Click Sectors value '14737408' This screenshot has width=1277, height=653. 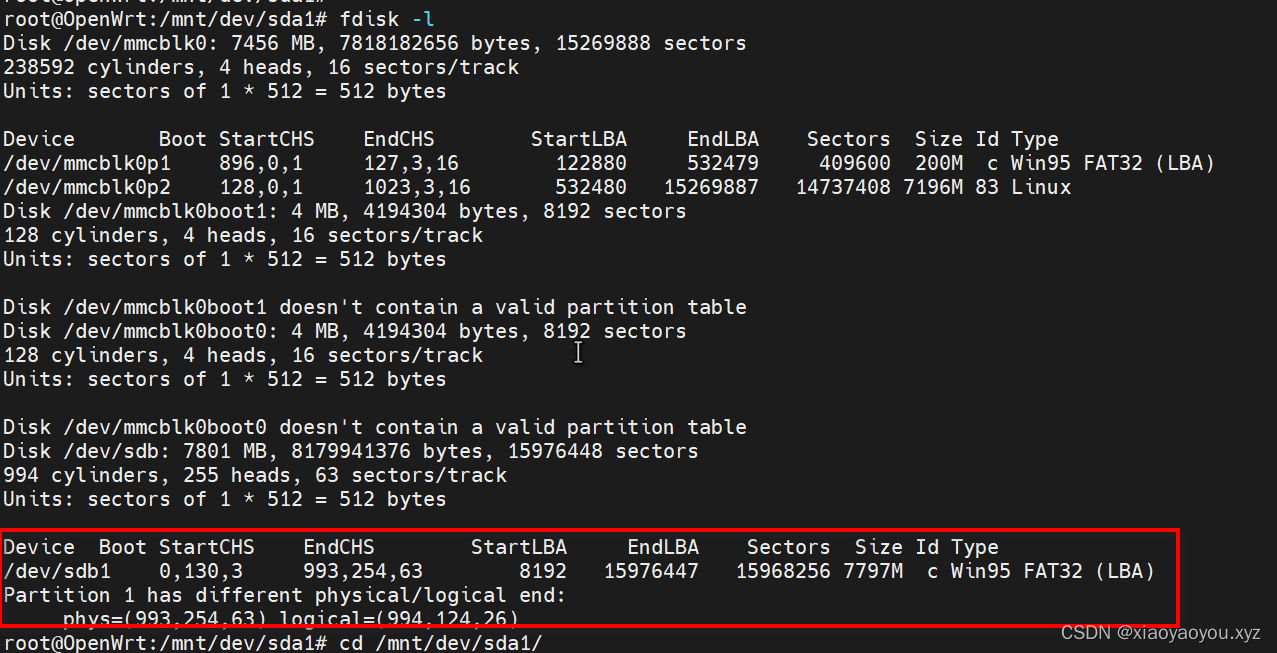843,187
